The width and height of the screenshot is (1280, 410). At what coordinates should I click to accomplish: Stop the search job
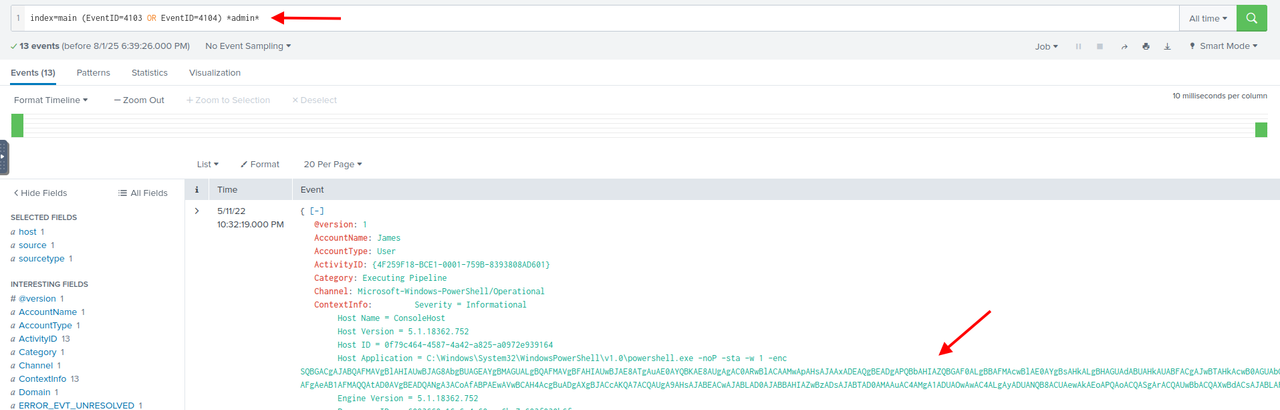point(1100,46)
